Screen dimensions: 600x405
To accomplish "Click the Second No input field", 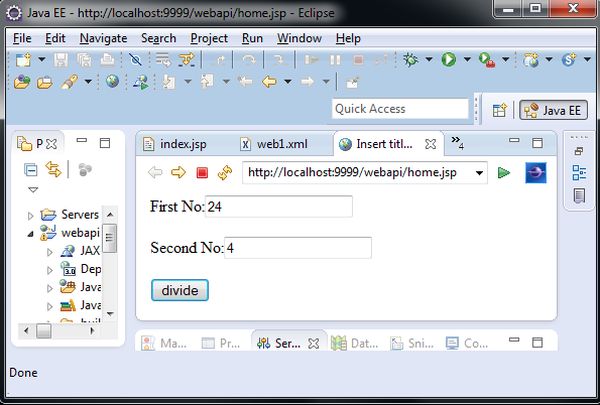I will coord(298,248).
